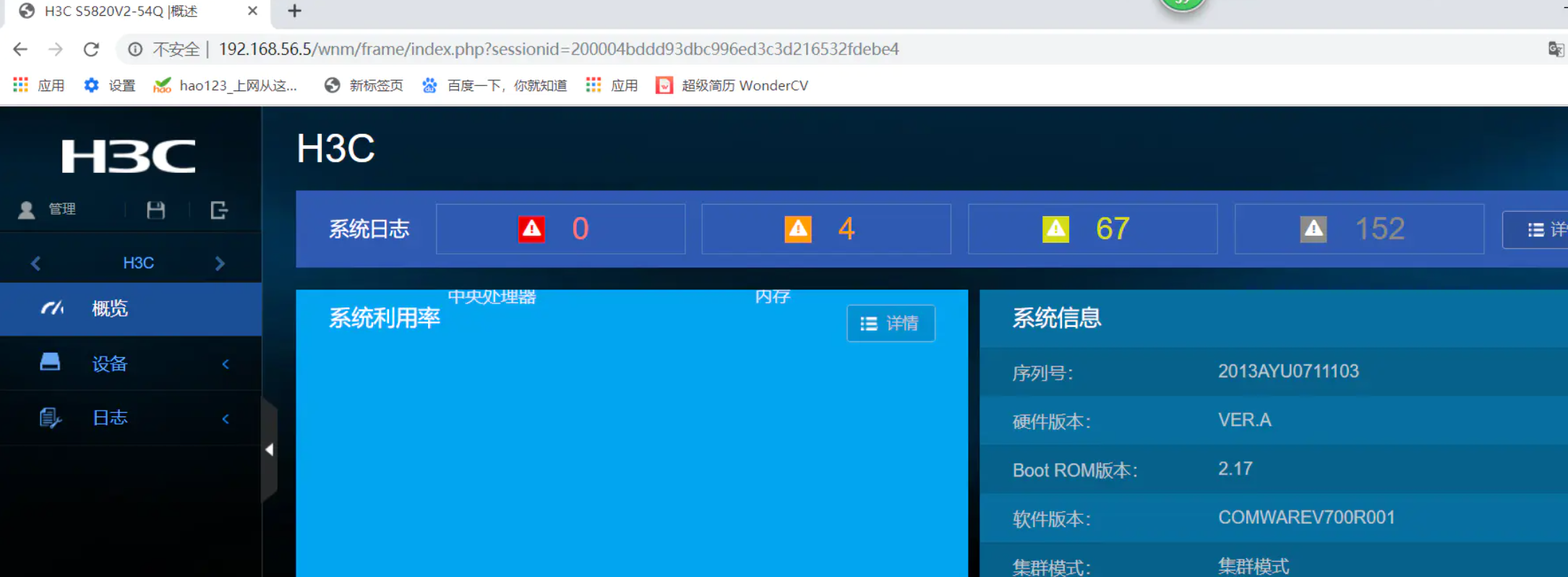Viewport: 1568px width, 577px height.
Task: Click the orange warning log icon
Action: 797,229
